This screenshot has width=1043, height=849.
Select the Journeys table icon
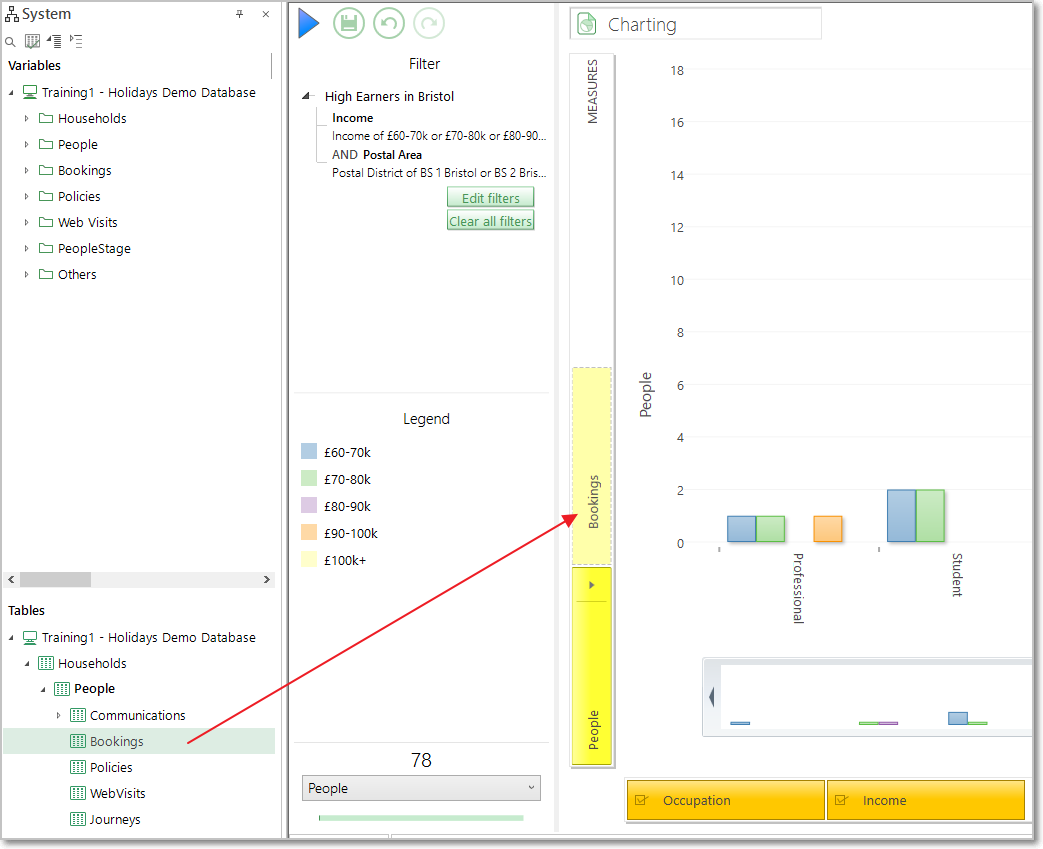78,819
